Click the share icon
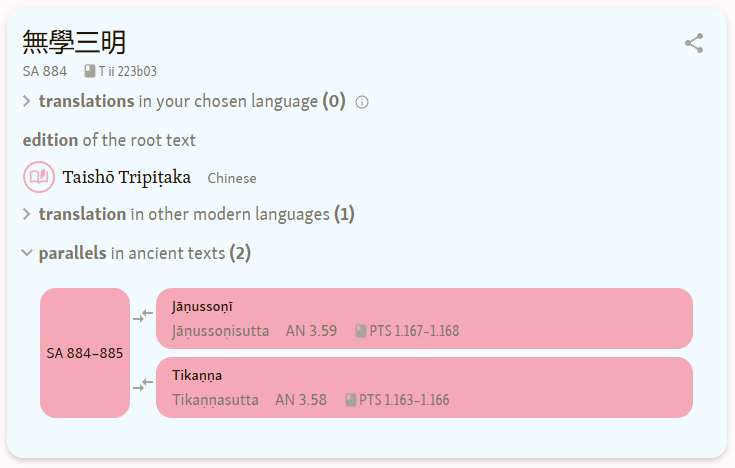The width and height of the screenshot is (735, 468). pyautogui.click(x=694, y=43)
